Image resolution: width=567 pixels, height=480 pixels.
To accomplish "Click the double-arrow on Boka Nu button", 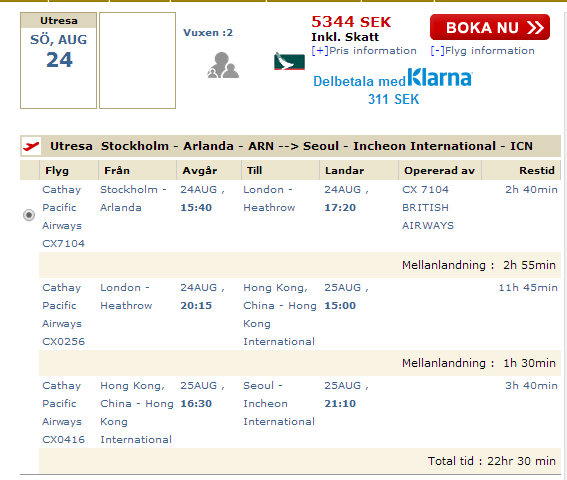I will tap(535, 27).
